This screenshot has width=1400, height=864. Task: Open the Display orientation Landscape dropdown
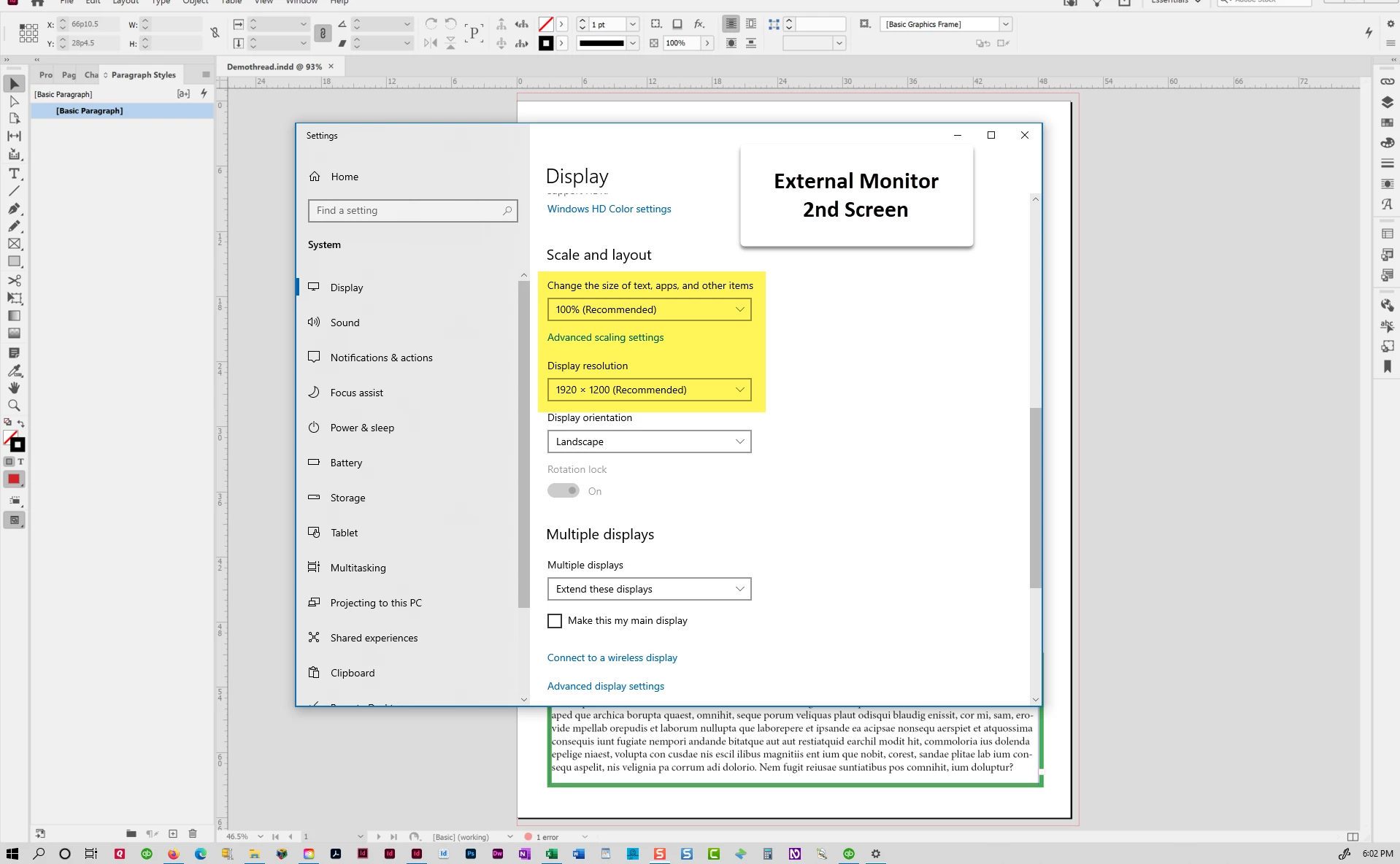649,441
